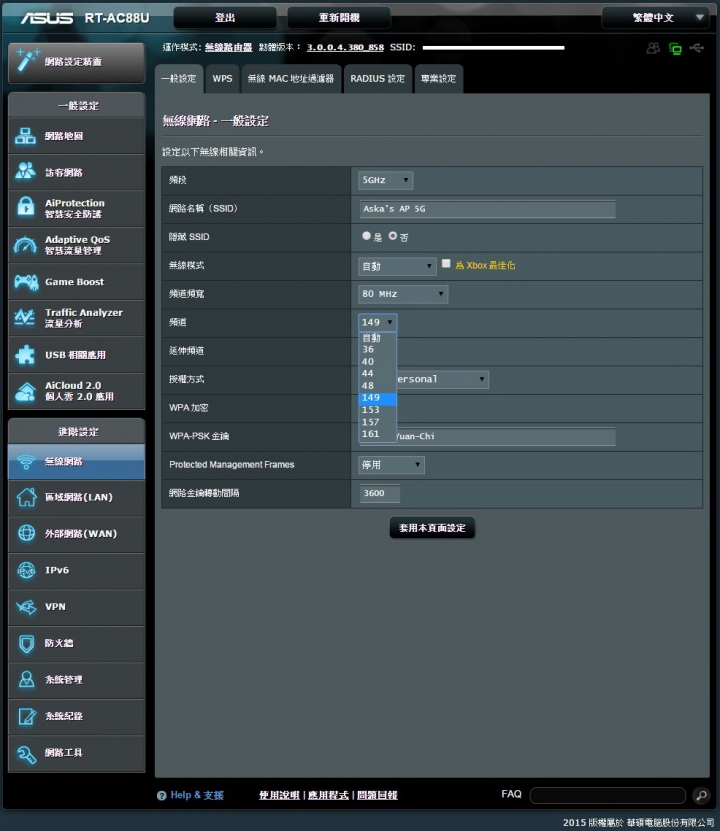720x831 pixels.
Task: Select Hide SSID No radio (否)
Action: (393, 236)
